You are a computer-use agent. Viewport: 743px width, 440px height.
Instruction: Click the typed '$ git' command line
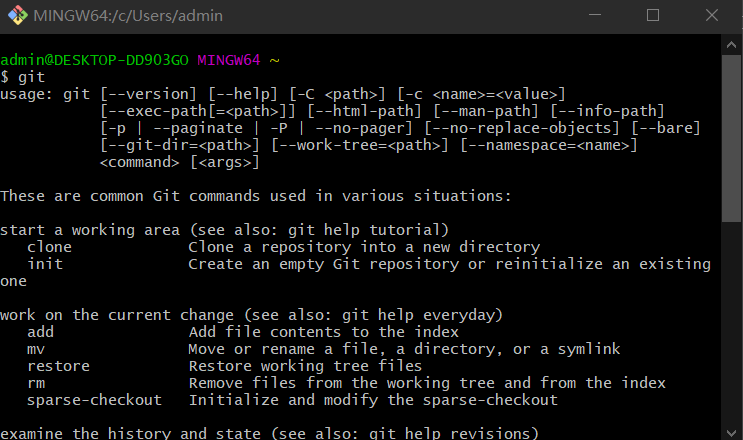coord(23,77)
